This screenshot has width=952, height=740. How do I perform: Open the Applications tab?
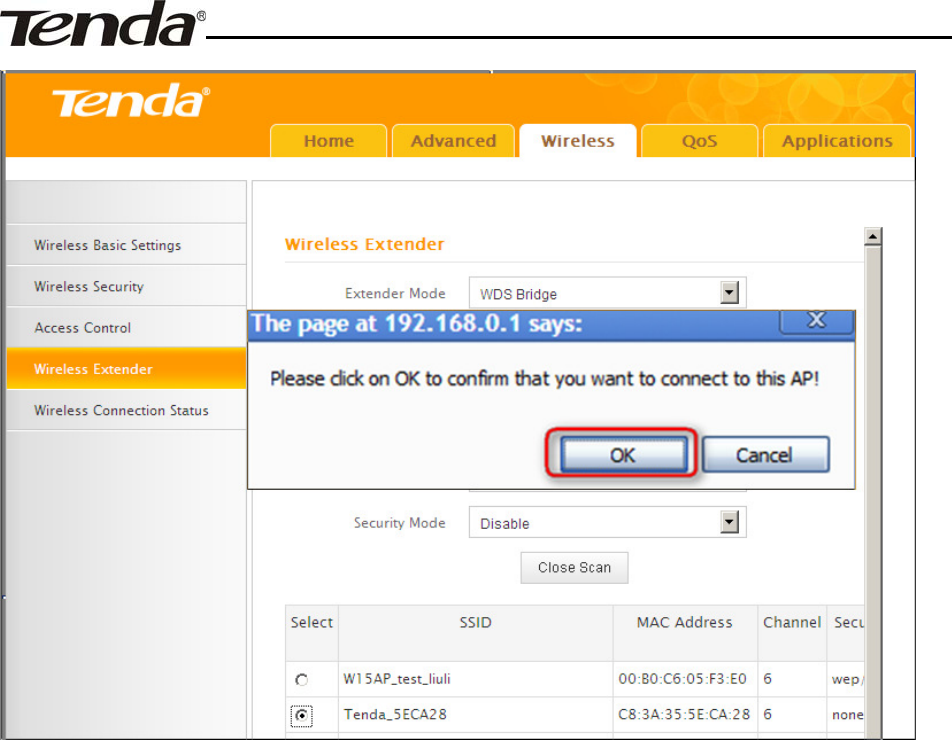(x=837, y=141)
